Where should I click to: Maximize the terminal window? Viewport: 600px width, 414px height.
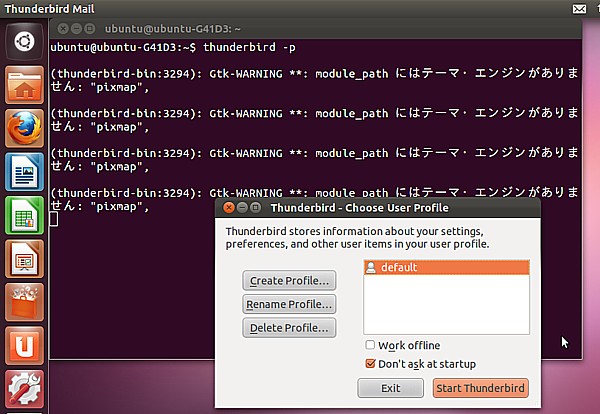pos(90,29)
